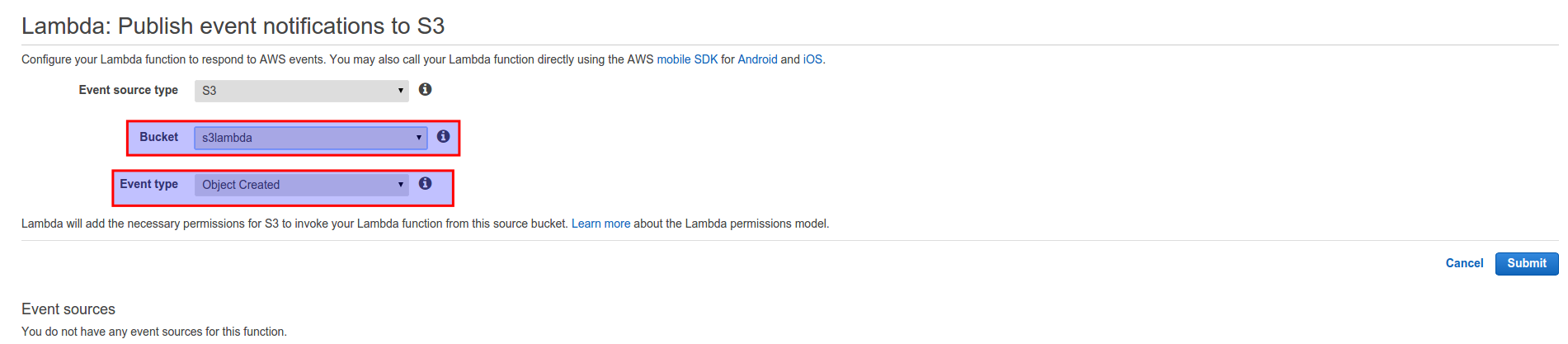
Task: Cancel the event source configuration
Action: [x=1464, y=263]
